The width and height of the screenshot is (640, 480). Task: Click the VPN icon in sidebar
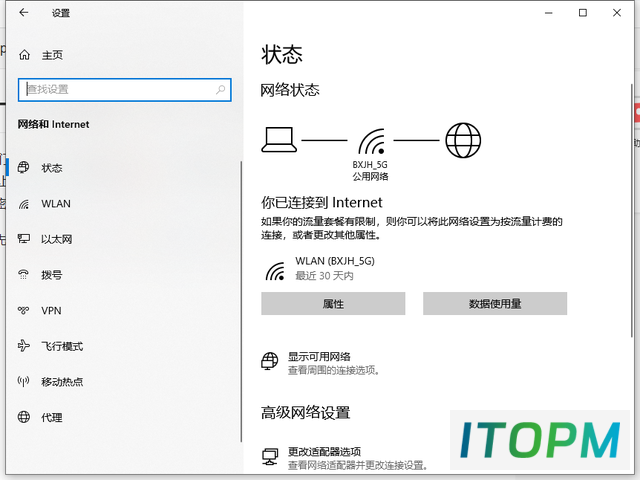24,310
